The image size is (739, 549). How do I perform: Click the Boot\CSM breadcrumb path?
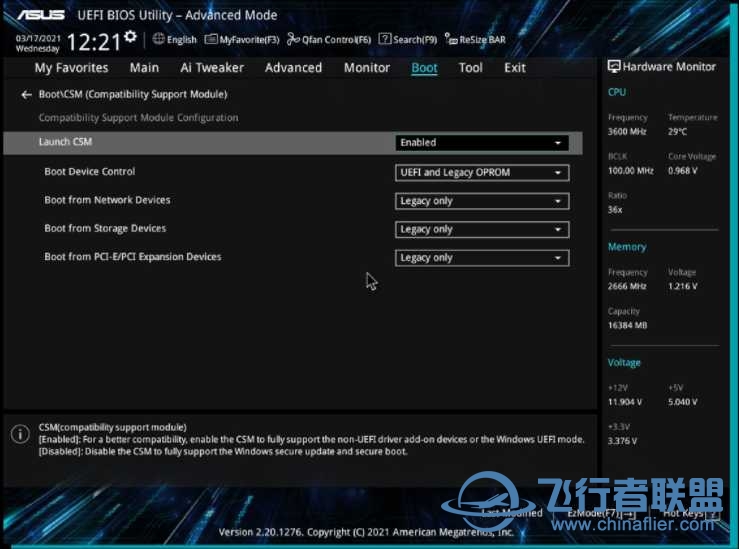point(133,94)
